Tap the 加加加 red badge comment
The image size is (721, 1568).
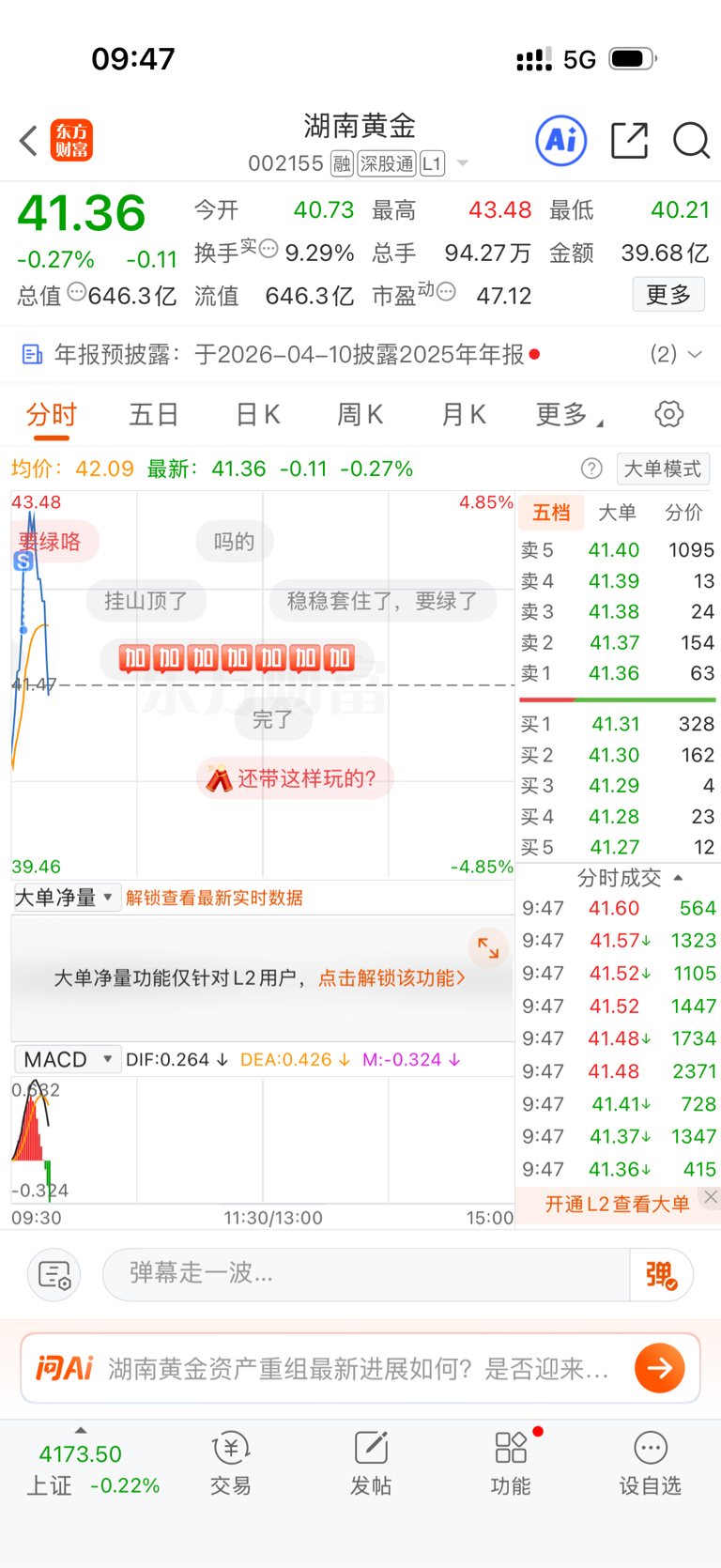[x=237, y=659]
